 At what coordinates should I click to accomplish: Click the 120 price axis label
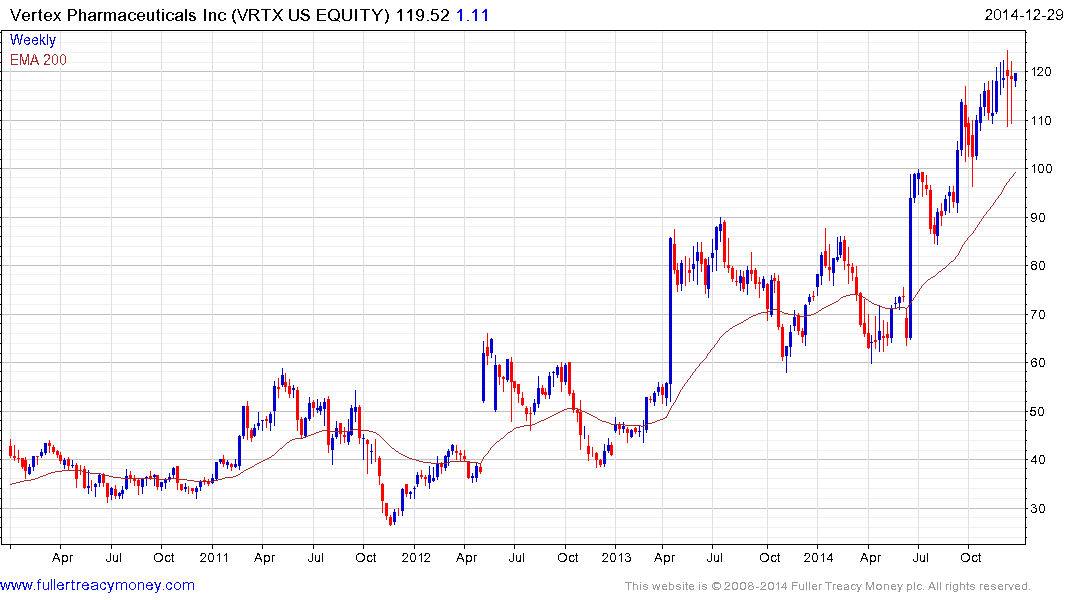pos(1041,72)
